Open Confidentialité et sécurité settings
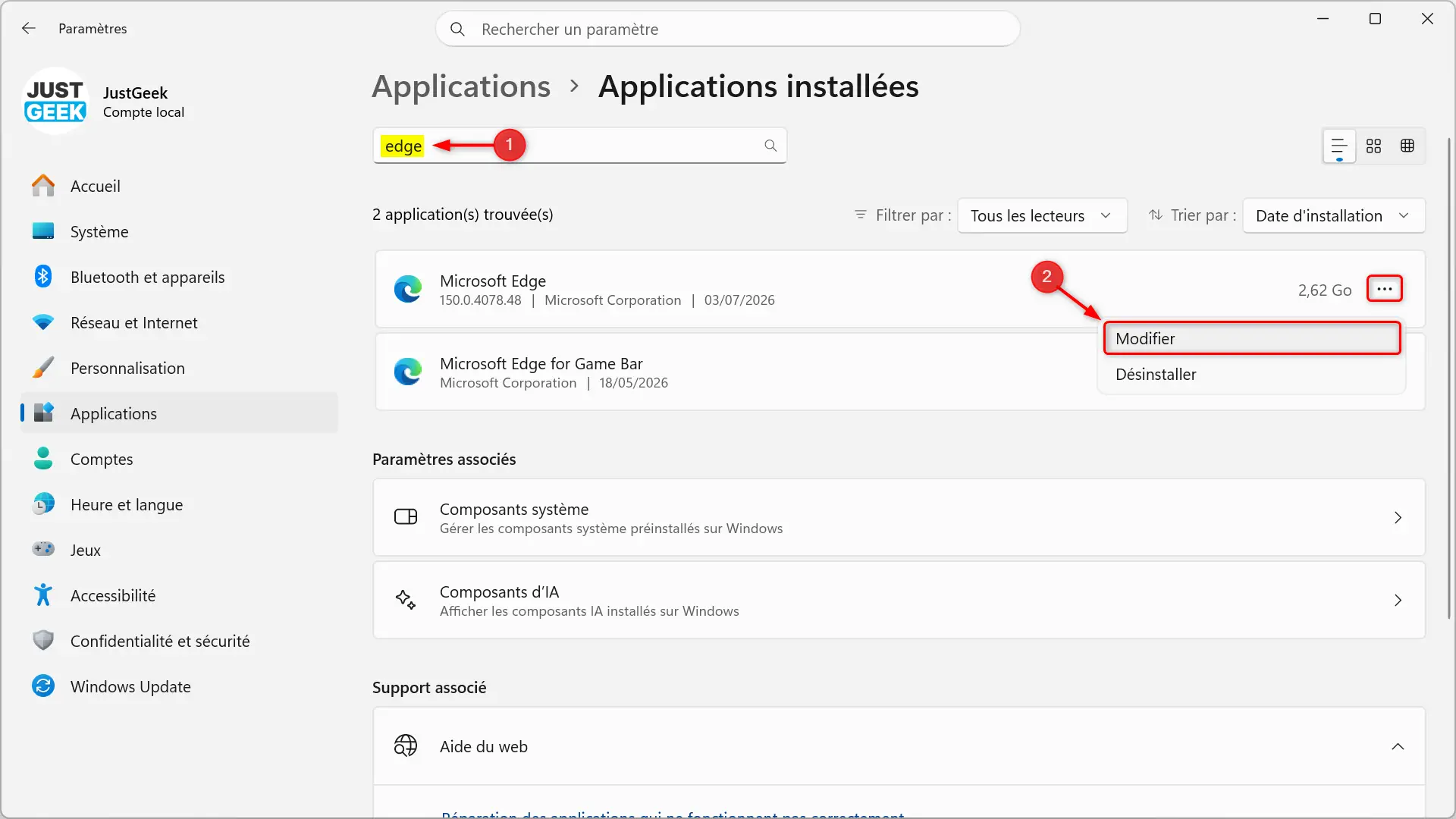The width and height of the screenshot is (1456, 819). (179, 641)
